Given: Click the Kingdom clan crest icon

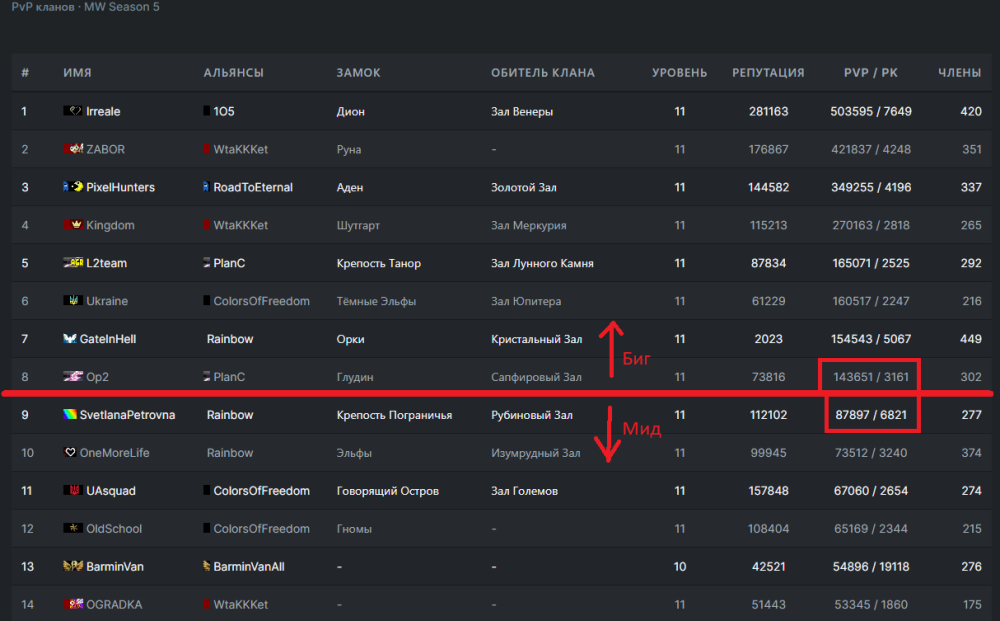Looking at the screenshot, I should [73, 225].
